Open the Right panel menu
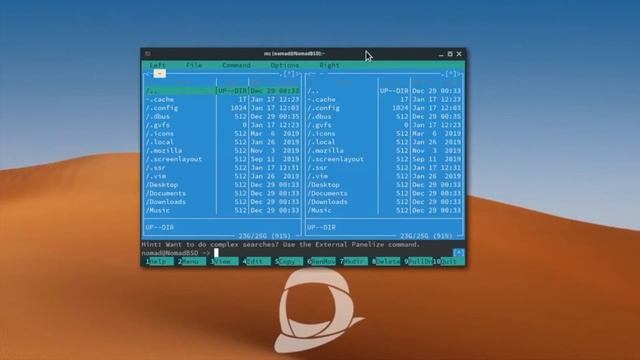This screenshot has width=640, height=360. pyautogui.click(x=329, y=65)
